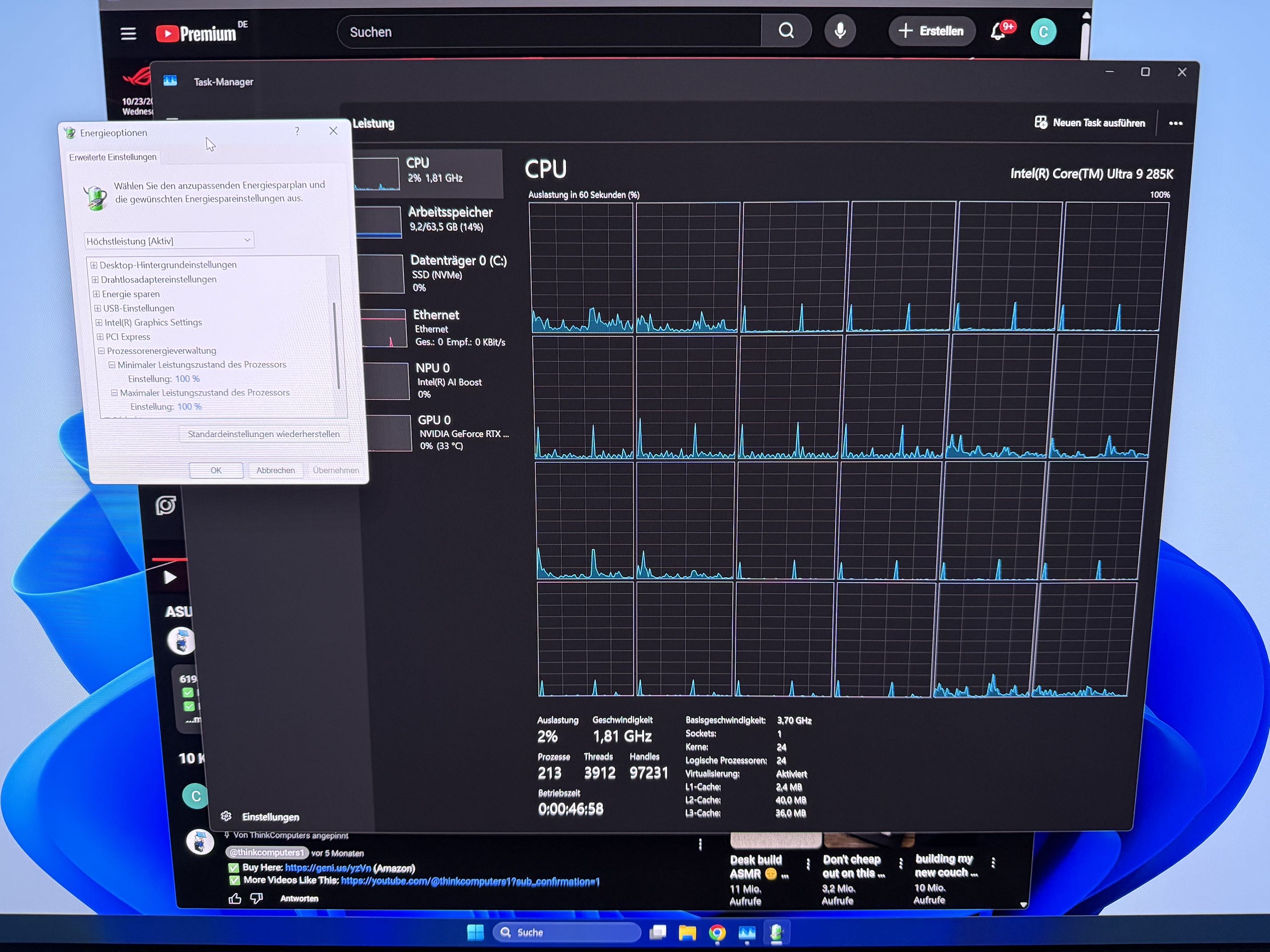This screenshot has height=952, width=1270.
Task: Expand the PCI Express tree node
Action: [x=100, y=337]
